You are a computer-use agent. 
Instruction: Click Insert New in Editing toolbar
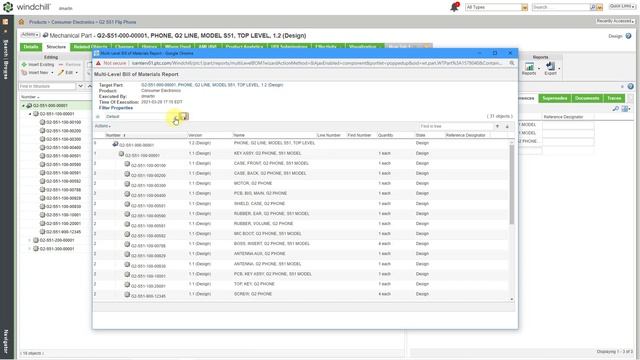pyautogui.click(x=37, y=73)
